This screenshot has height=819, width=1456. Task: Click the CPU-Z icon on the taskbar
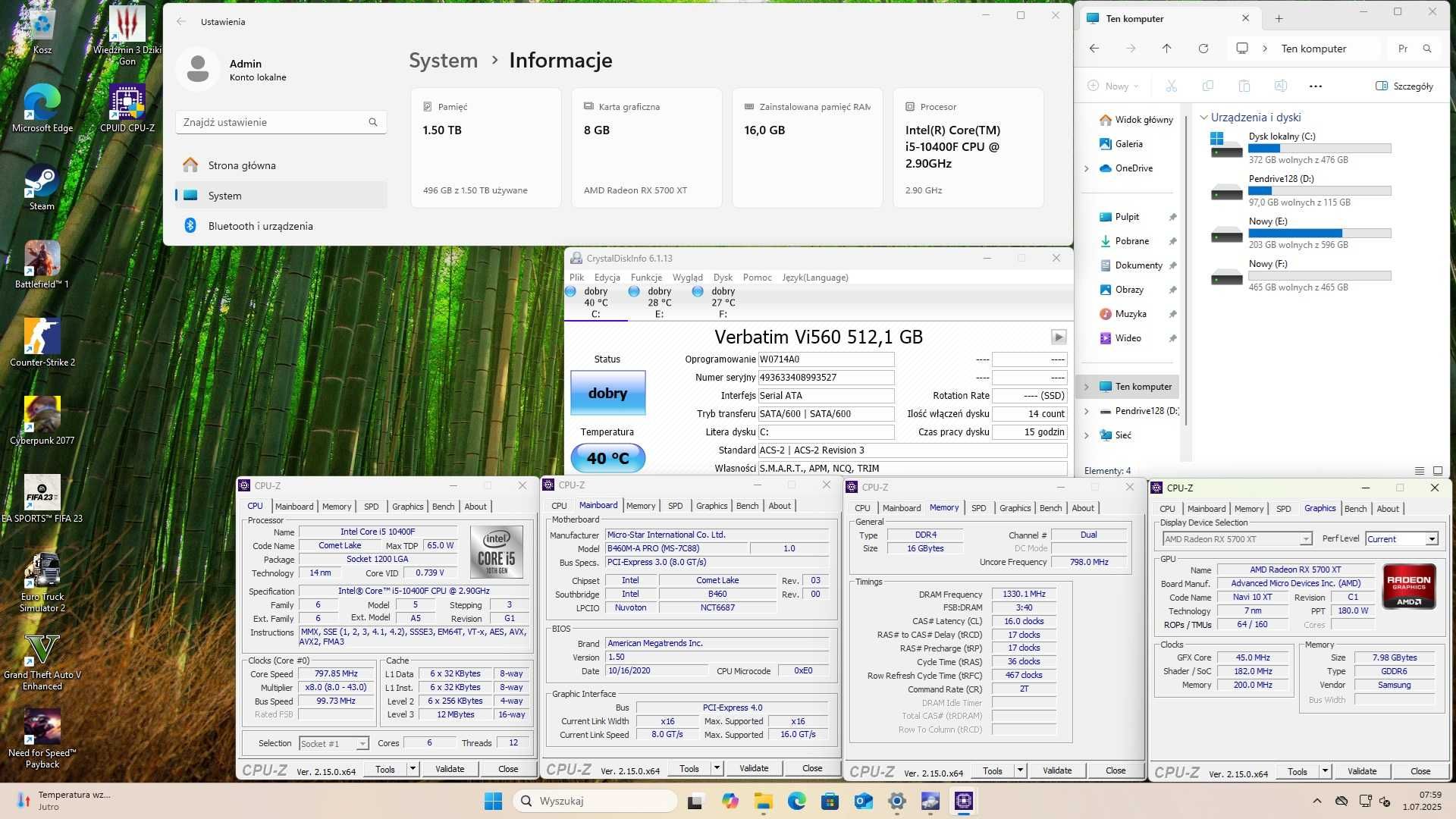tap(964, 801)
